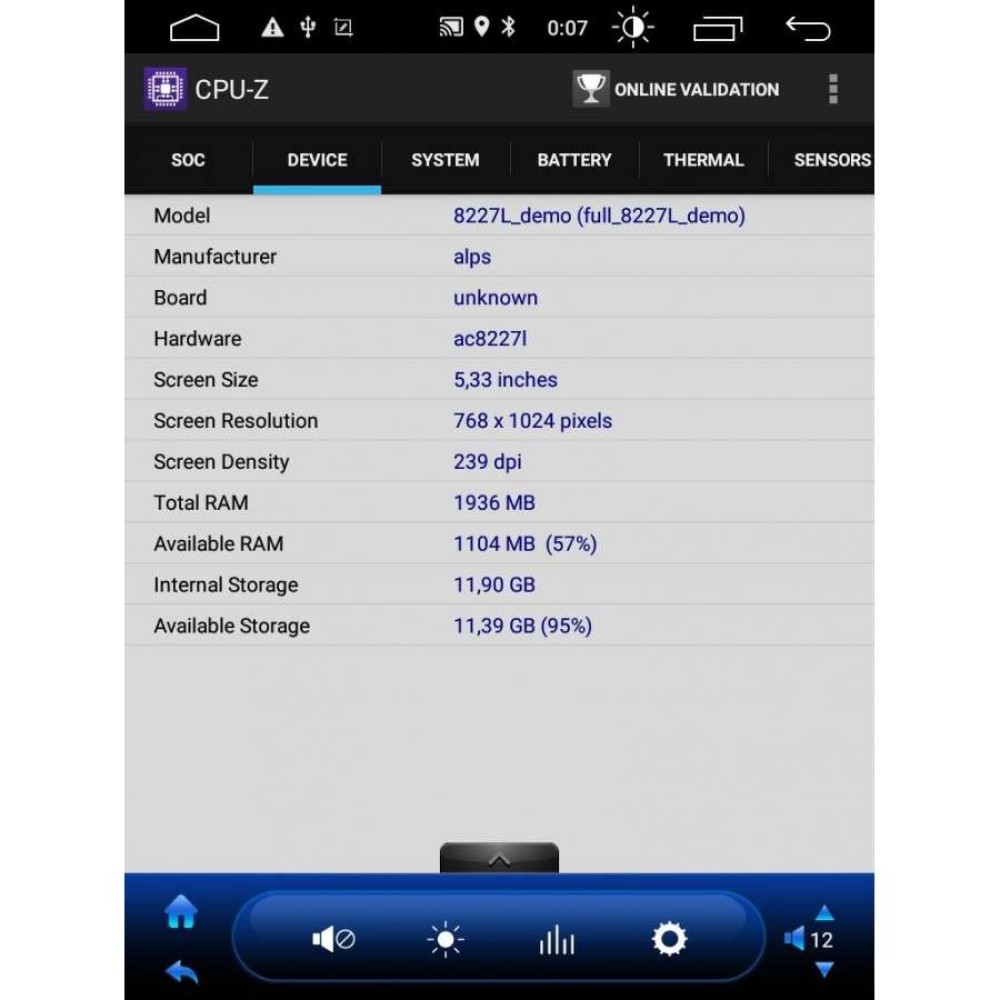Tap the location pin icon
This screenshot has width=1000, height=1000.
(482, 27)
